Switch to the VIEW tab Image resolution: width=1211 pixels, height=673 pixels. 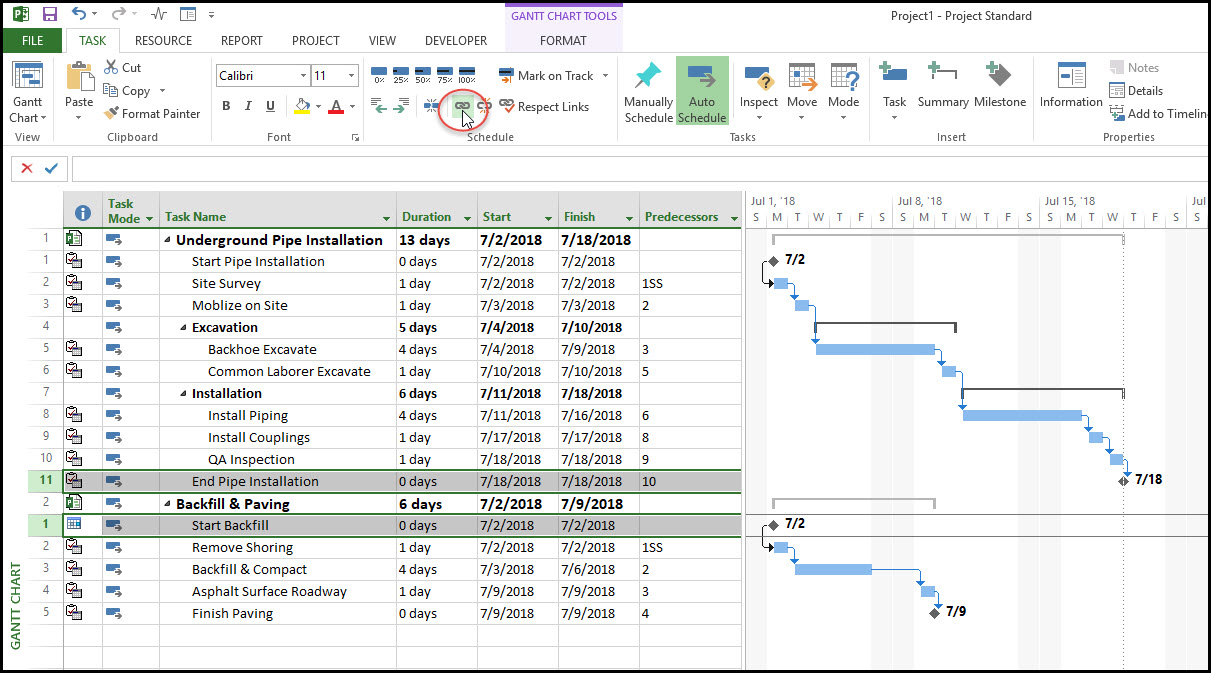click(382, 41)
